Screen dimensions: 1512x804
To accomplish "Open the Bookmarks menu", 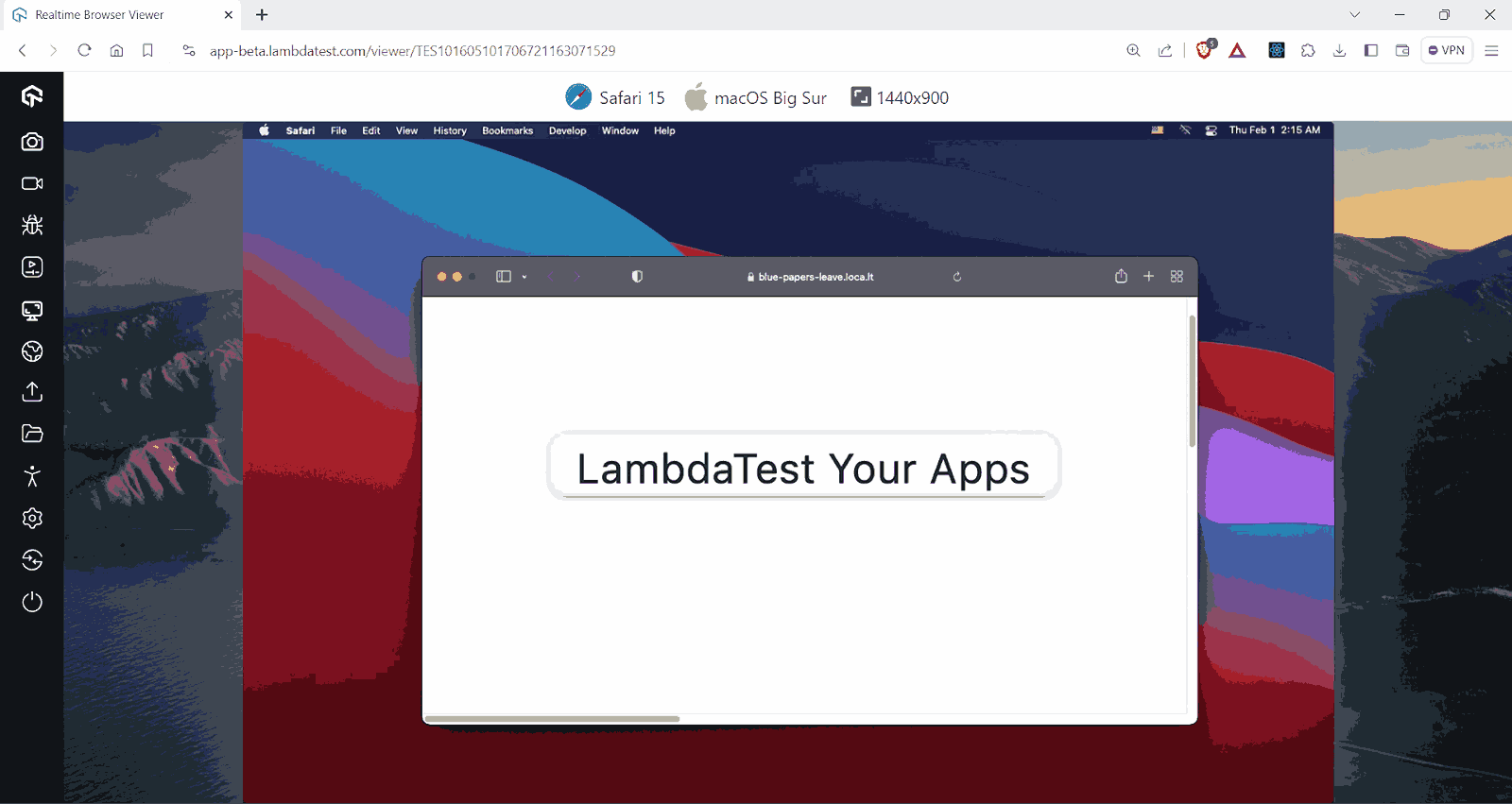I will click(x=507, y=130).
